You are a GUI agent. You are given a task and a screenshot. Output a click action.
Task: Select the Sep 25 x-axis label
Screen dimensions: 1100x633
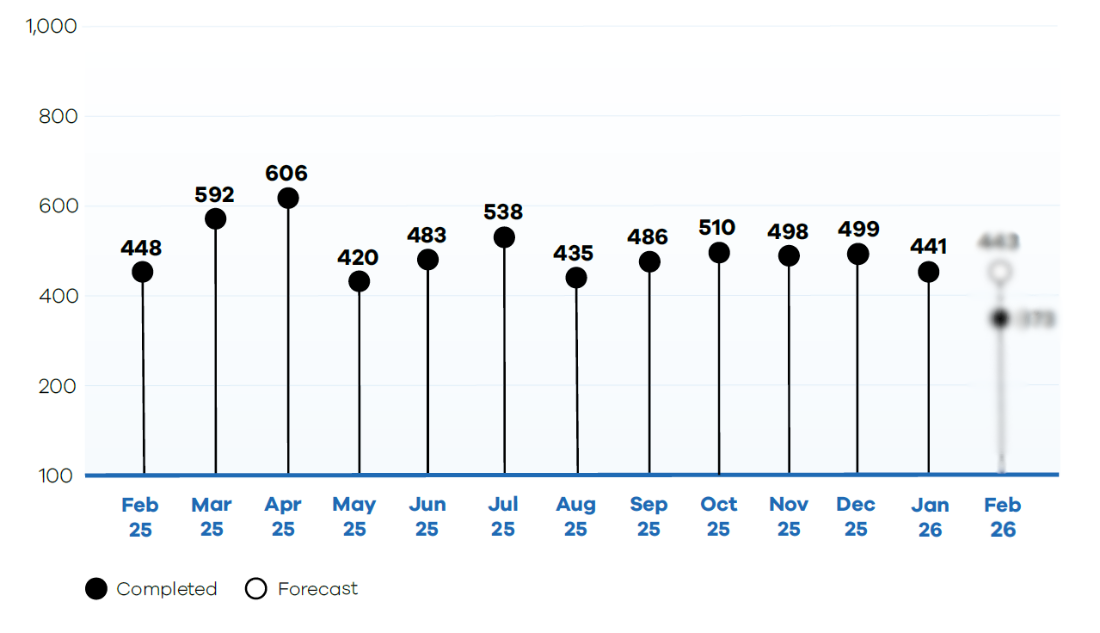click(x=649, y=517)
